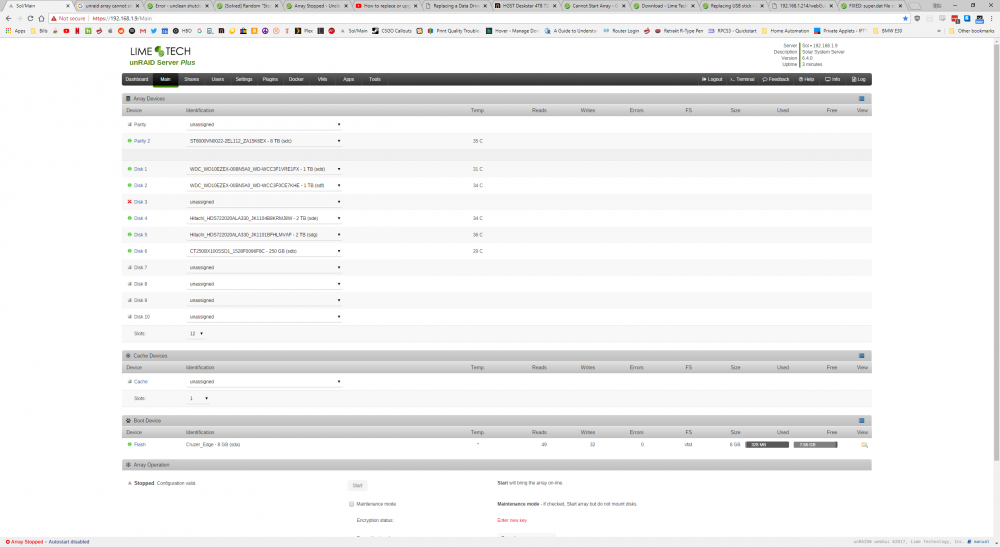Toggle Array Devices section view icon

(x=862, y=99)
